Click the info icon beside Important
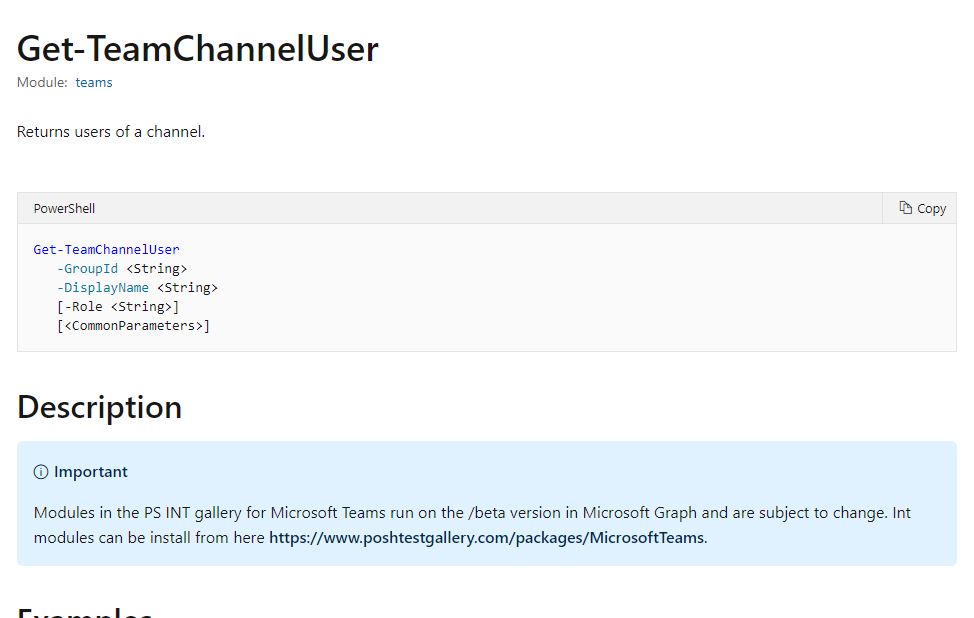The width and height of the screenshot is (974, 618). coord(41,472)
